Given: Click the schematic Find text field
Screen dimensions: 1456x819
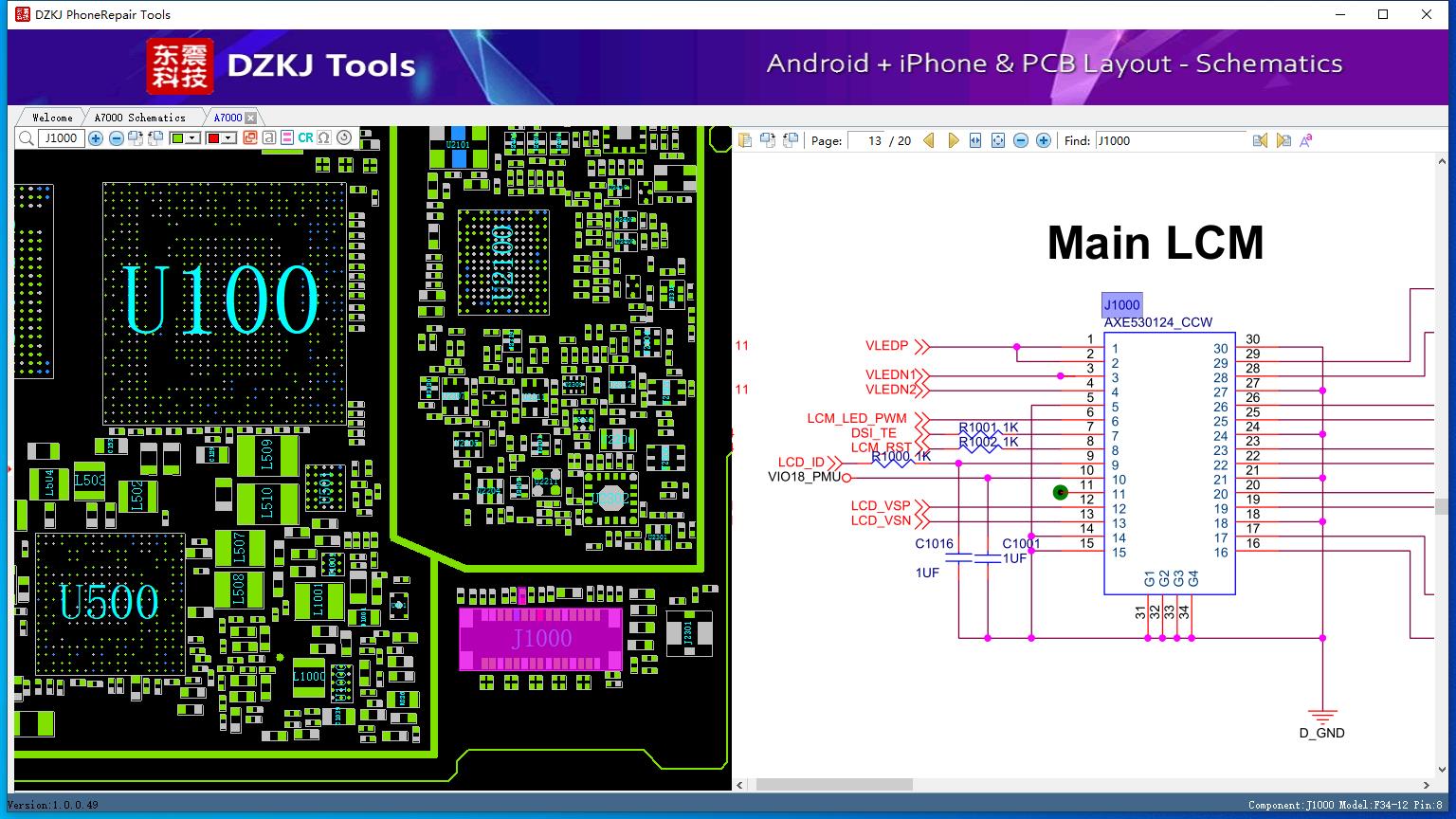Looking at the screenshot, I should pos(1170,140).
